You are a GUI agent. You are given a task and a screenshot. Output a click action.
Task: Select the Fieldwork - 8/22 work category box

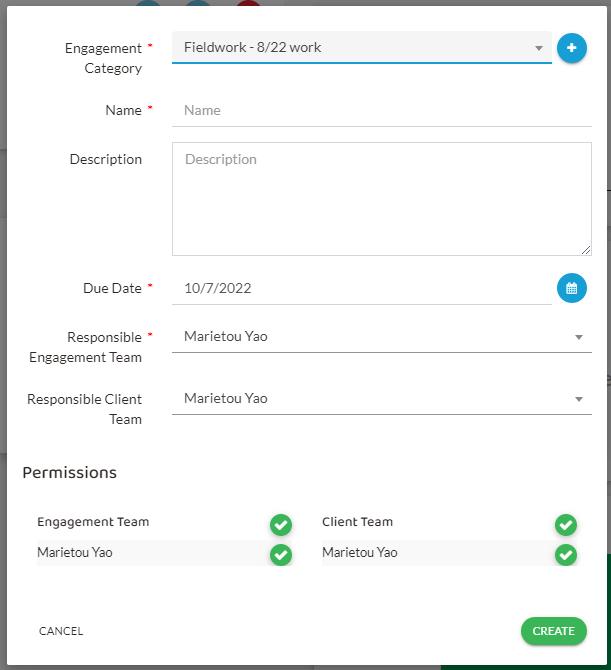pyautogui.click(x=350, y=47)
